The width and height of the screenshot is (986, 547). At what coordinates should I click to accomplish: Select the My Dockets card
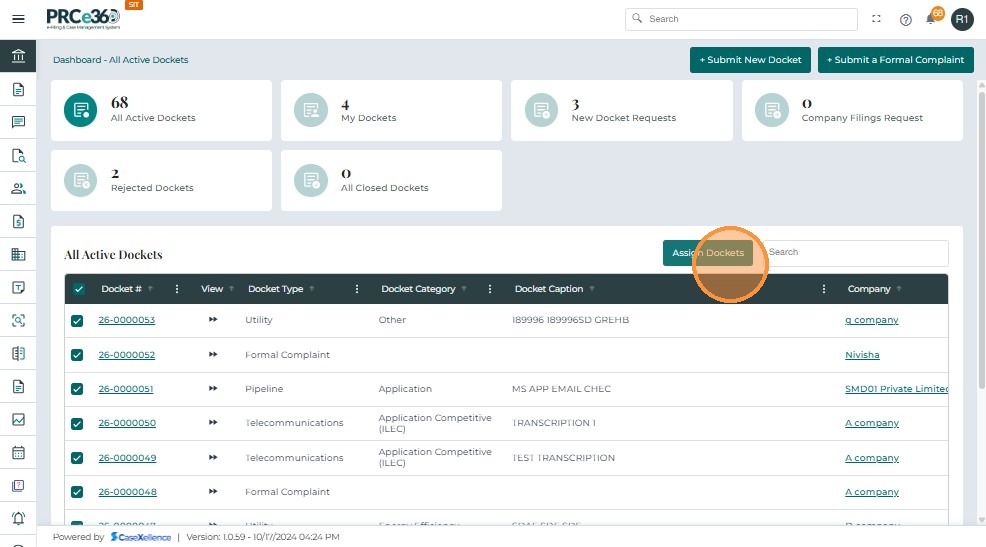tap(391, 110)
